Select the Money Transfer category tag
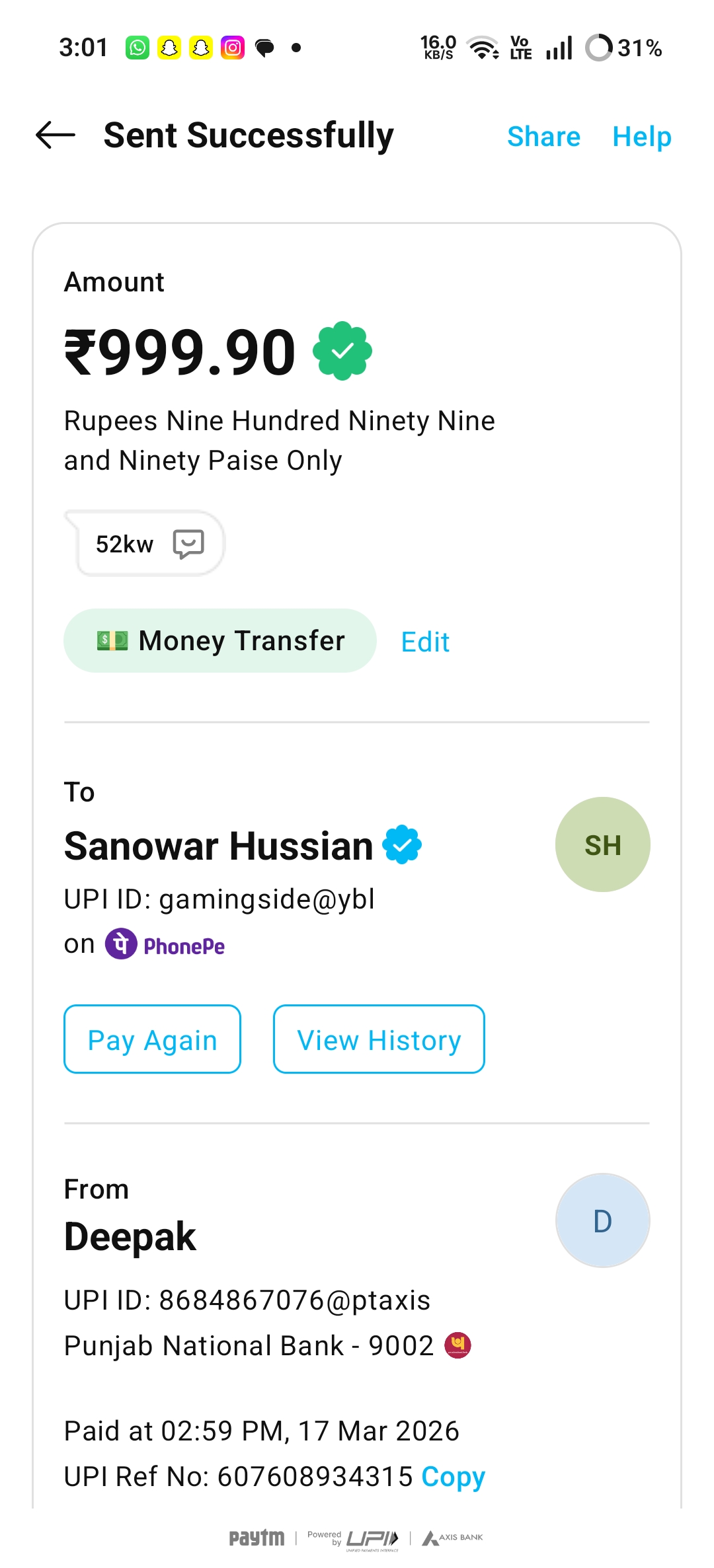This screenshot has height=1568, width=714. point(220,640)
